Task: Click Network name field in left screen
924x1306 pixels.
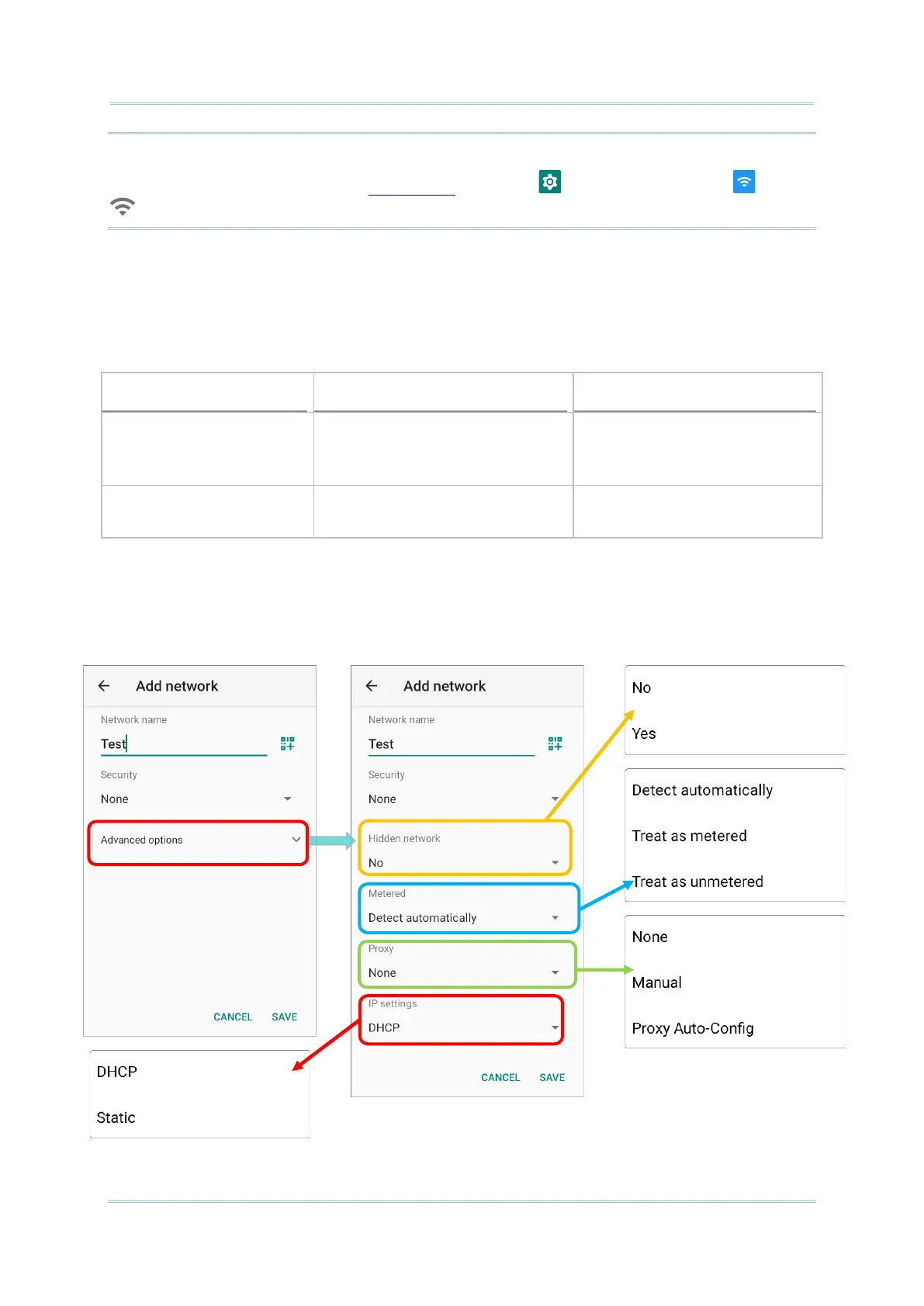Action: (184, 743)
